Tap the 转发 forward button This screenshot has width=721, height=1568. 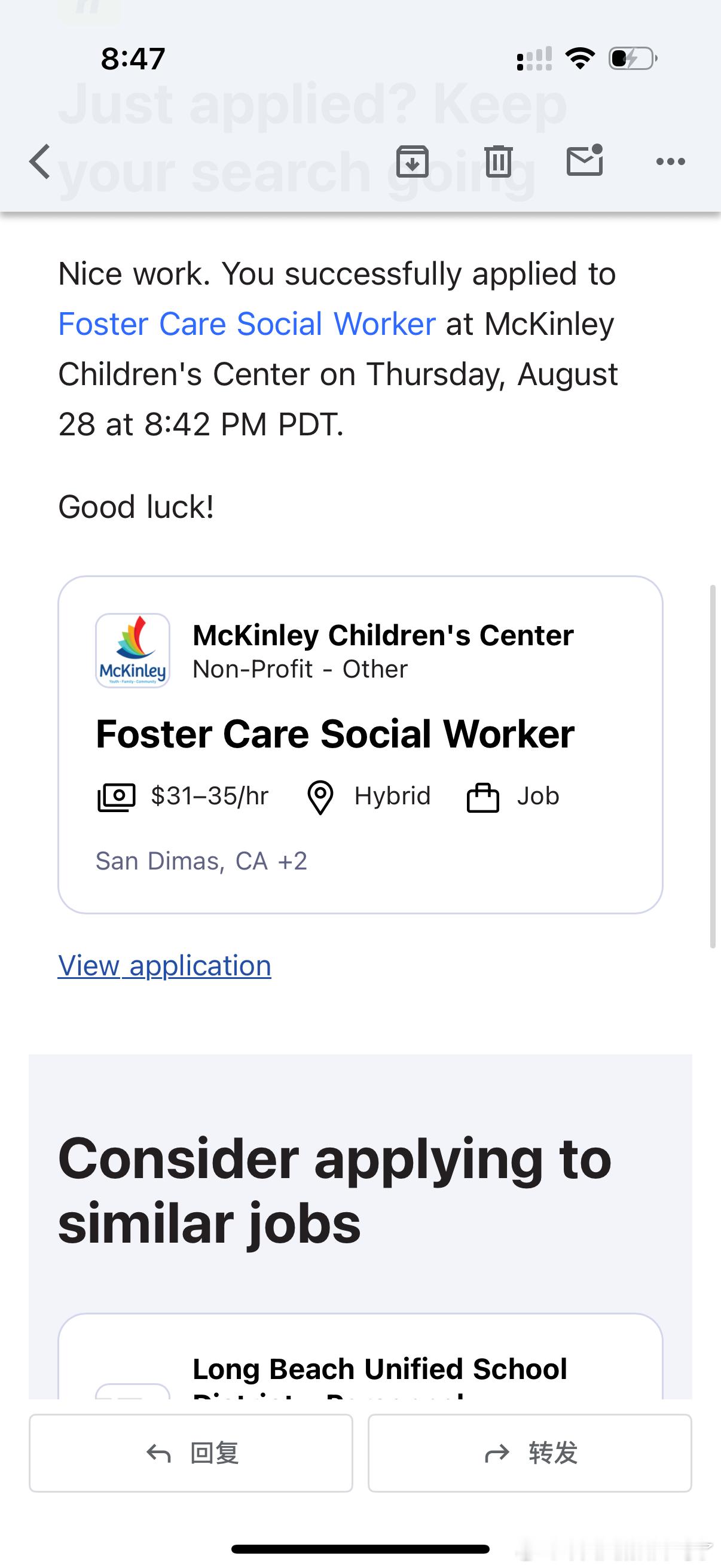click(530, 1453)
